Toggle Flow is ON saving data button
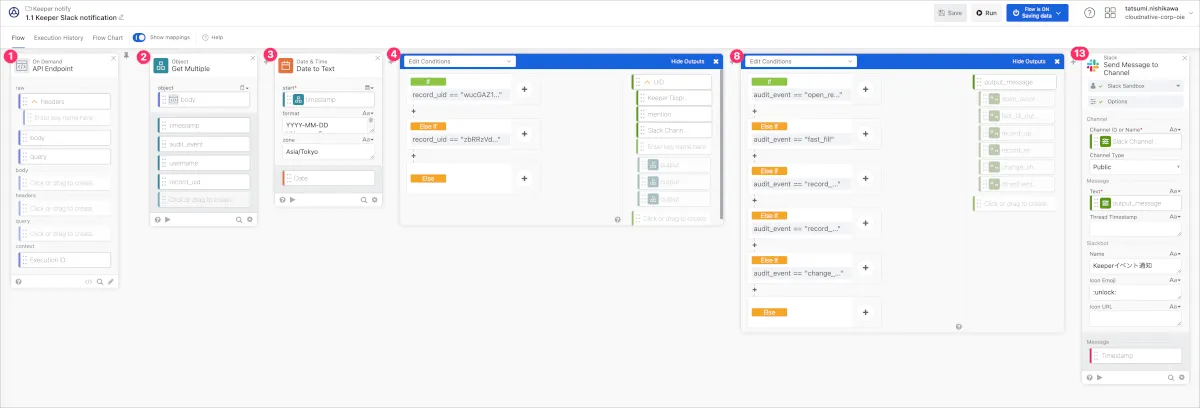This screenshot has width=1200, height=408. pyautogui.click(x=1035, y=13)
